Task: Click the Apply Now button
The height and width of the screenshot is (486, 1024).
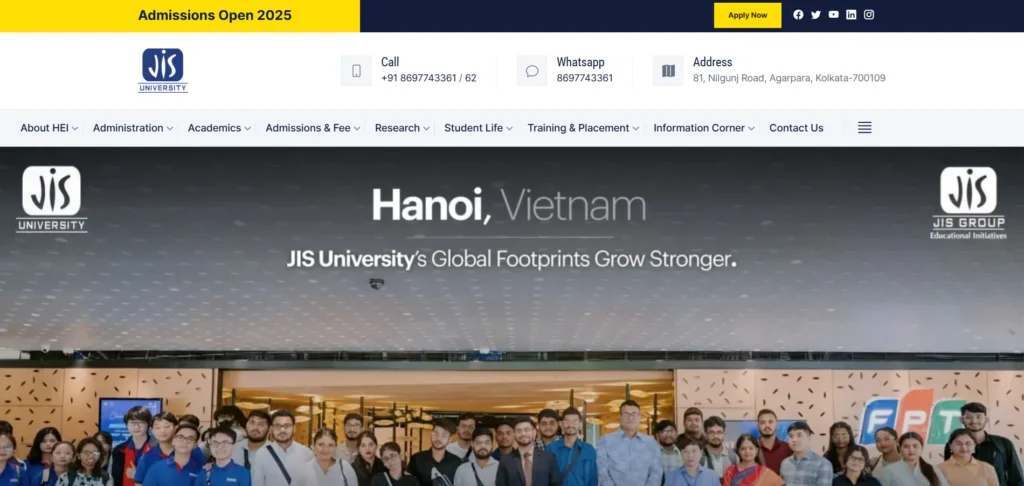Action: click(x=748, y=16)
